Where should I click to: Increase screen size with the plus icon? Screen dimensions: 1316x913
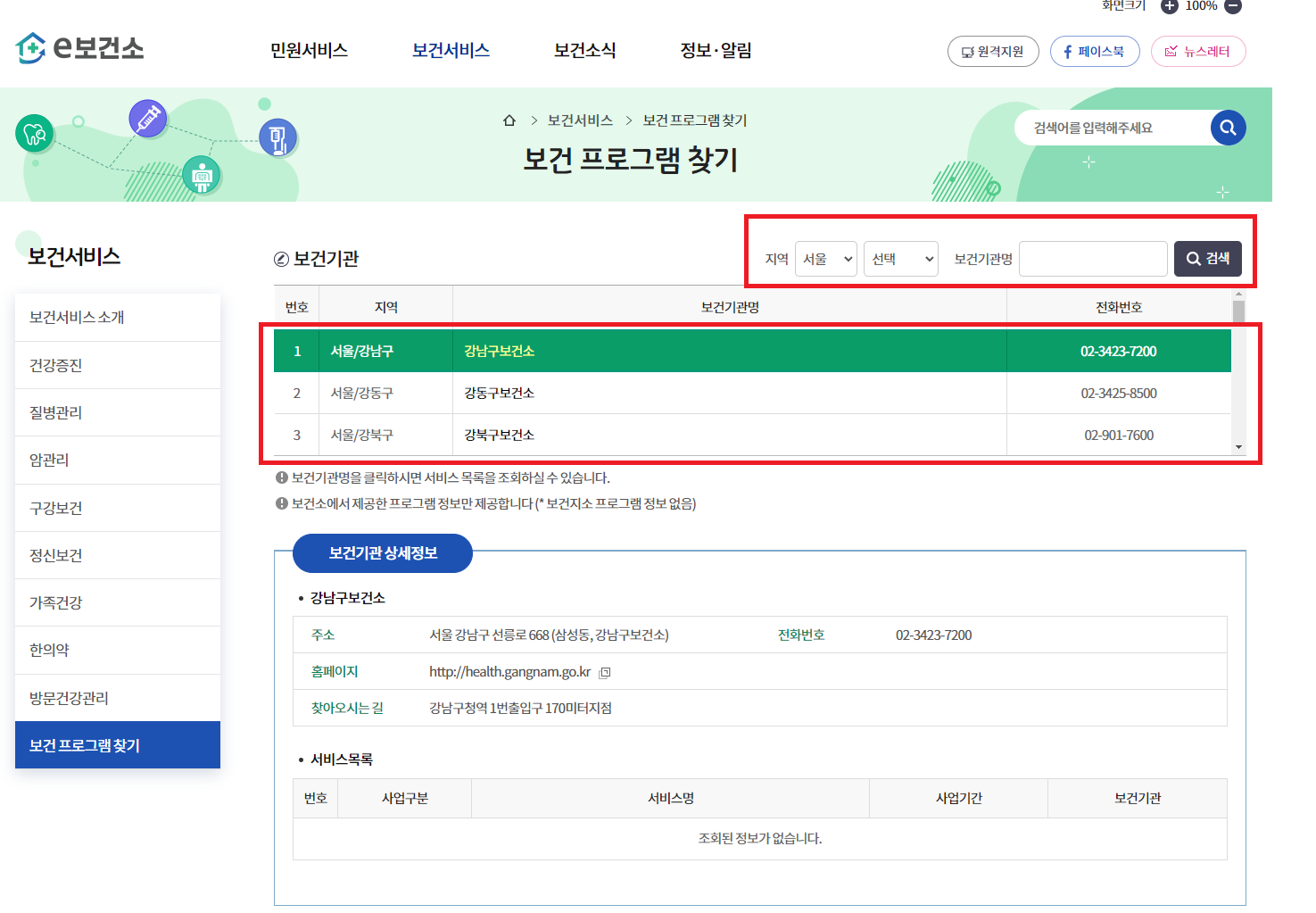(1168, 6)
